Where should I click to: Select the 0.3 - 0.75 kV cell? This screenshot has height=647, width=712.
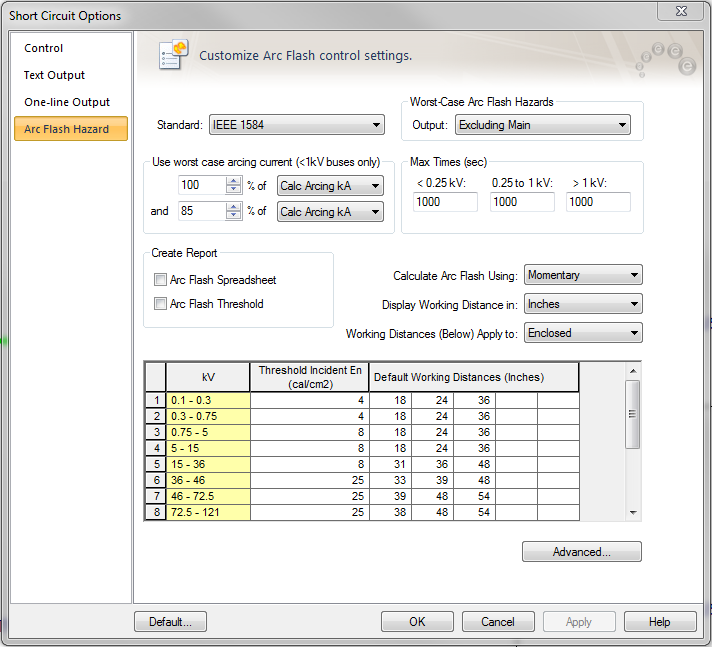tap(208, 416)
